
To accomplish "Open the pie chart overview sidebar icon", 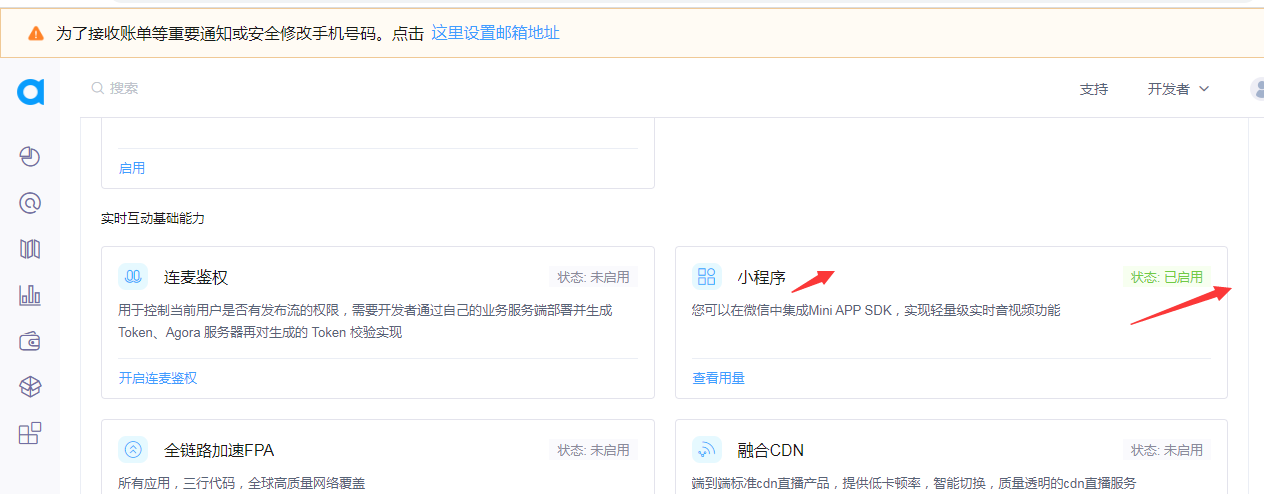I will pos(30,157).
